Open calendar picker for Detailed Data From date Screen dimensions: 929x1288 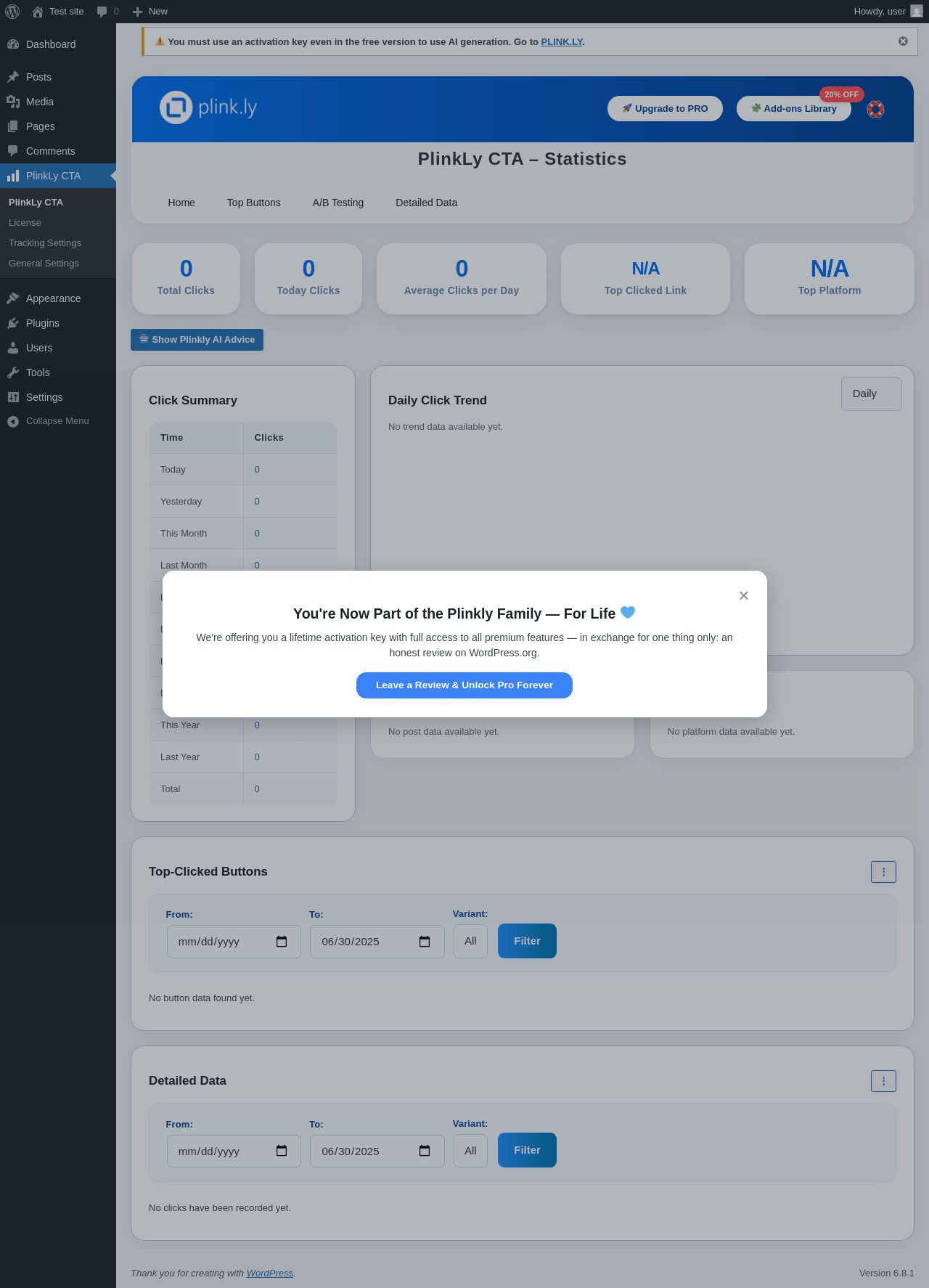pos(282,1151)
